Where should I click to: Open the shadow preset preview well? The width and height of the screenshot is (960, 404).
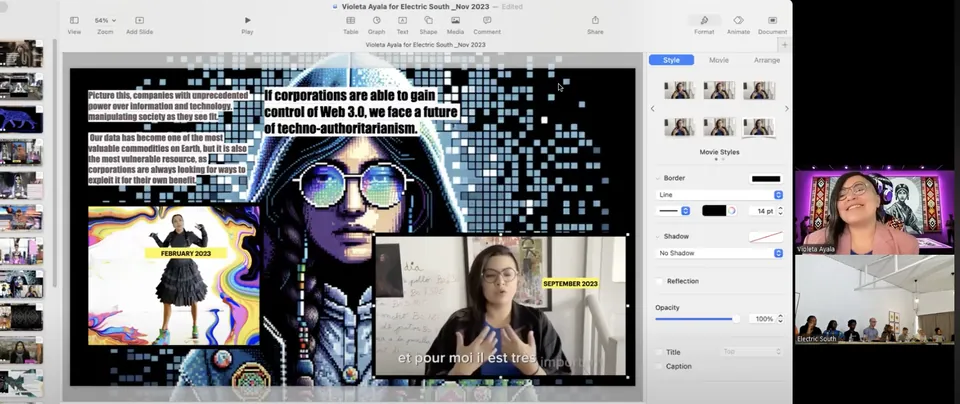tap(766, 236)
